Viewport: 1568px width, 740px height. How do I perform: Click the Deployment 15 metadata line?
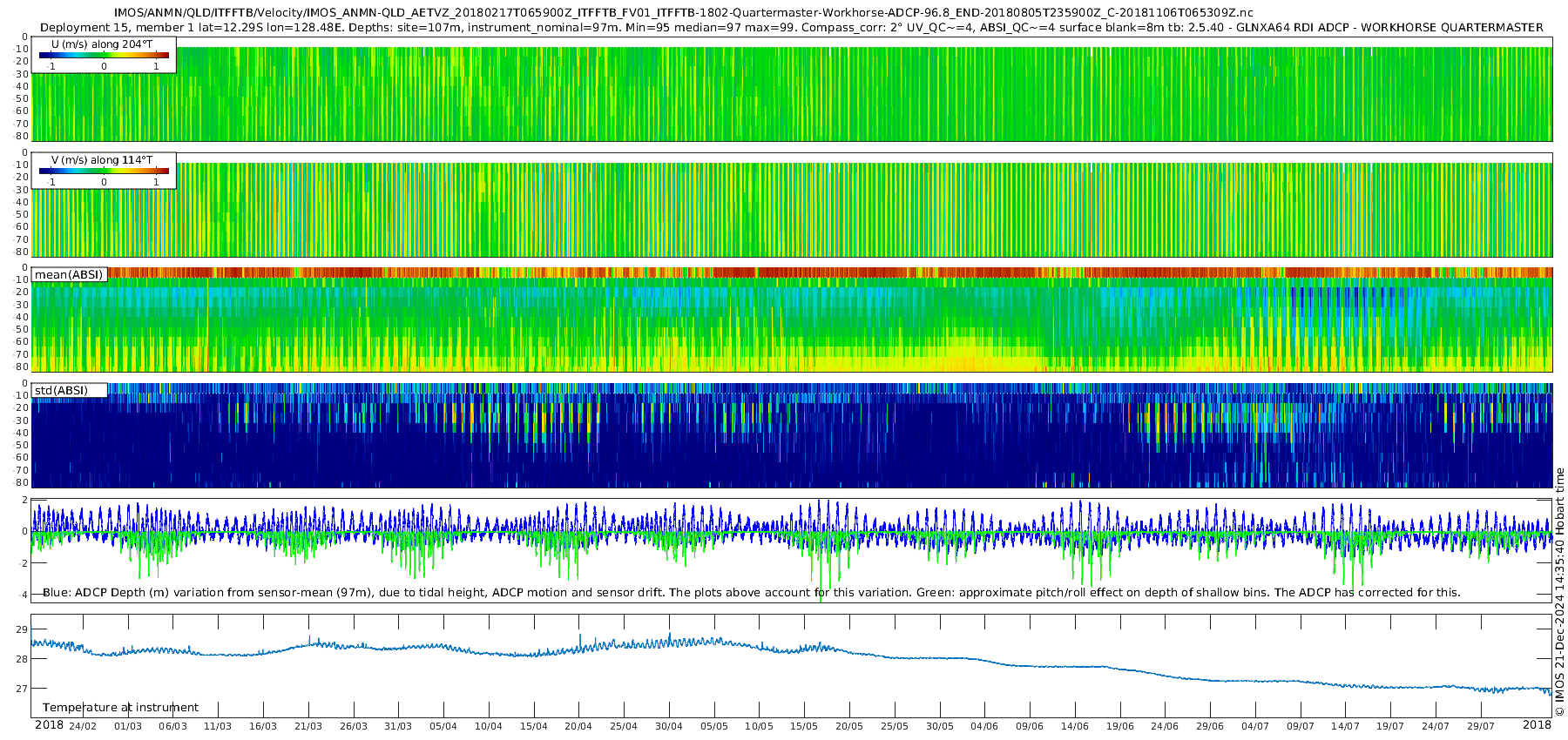point(791,27)
